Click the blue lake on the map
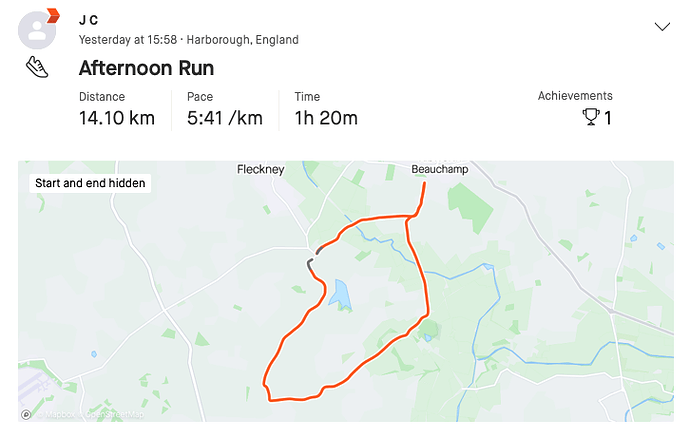 [341, 293]
